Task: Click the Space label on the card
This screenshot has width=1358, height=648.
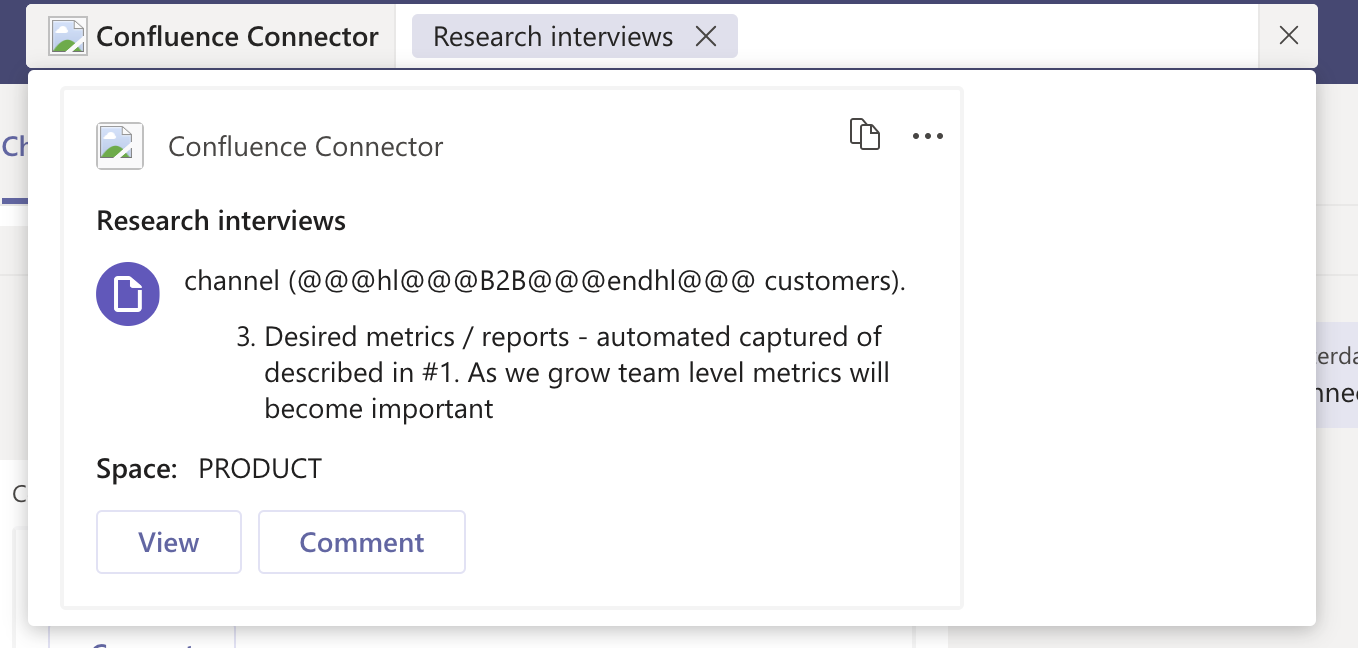Action: (x=136, y=468)
